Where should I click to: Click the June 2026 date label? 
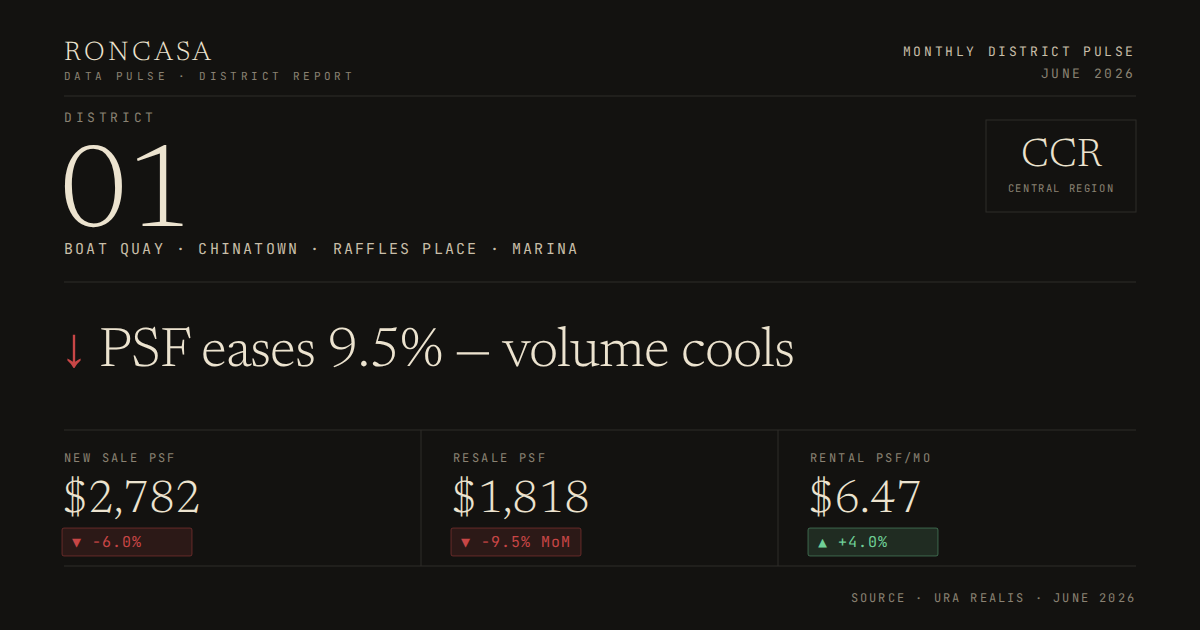[x=1088, y=74]
